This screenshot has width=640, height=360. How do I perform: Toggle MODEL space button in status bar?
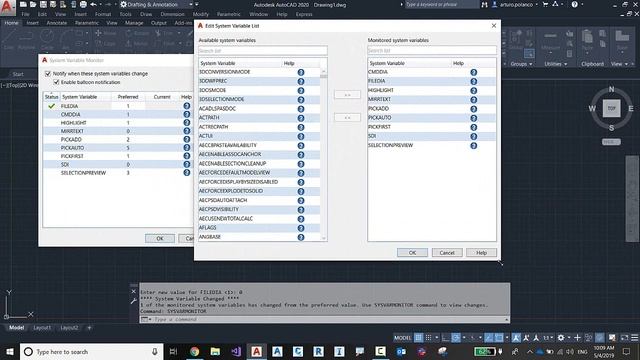[402, 338]
